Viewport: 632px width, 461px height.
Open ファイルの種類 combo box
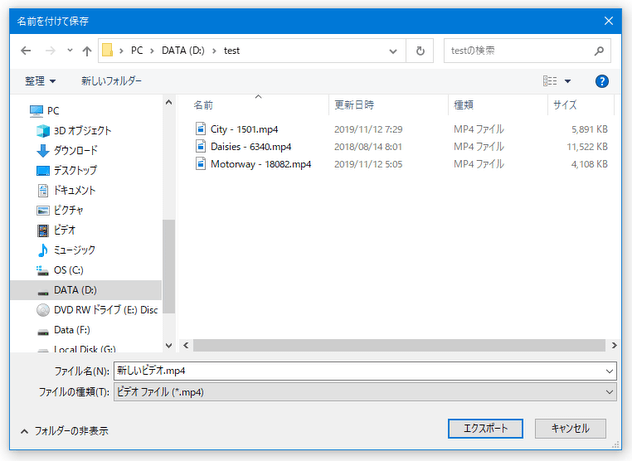click(365, 392)
